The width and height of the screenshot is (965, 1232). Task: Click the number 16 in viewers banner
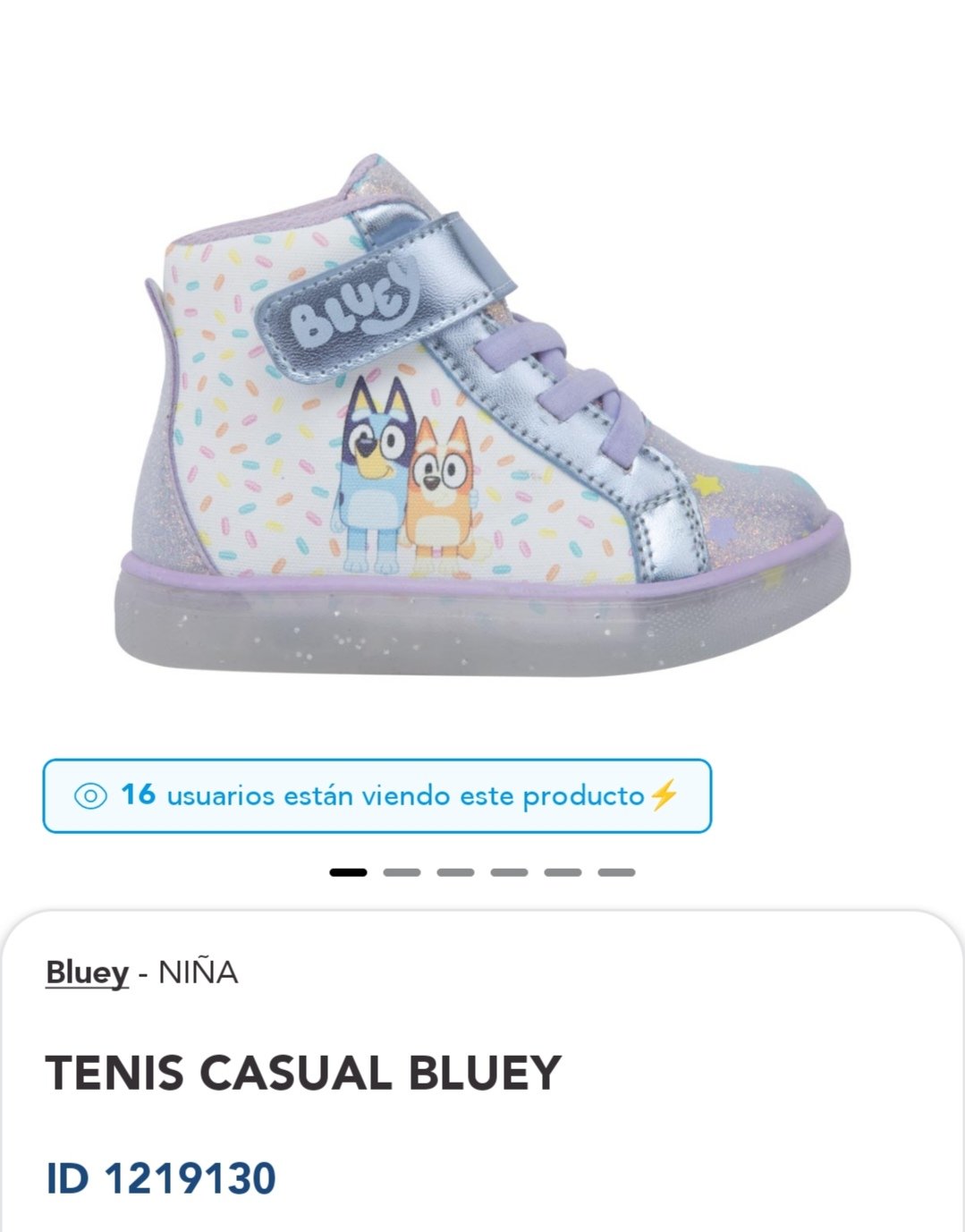tap(138, 794)
